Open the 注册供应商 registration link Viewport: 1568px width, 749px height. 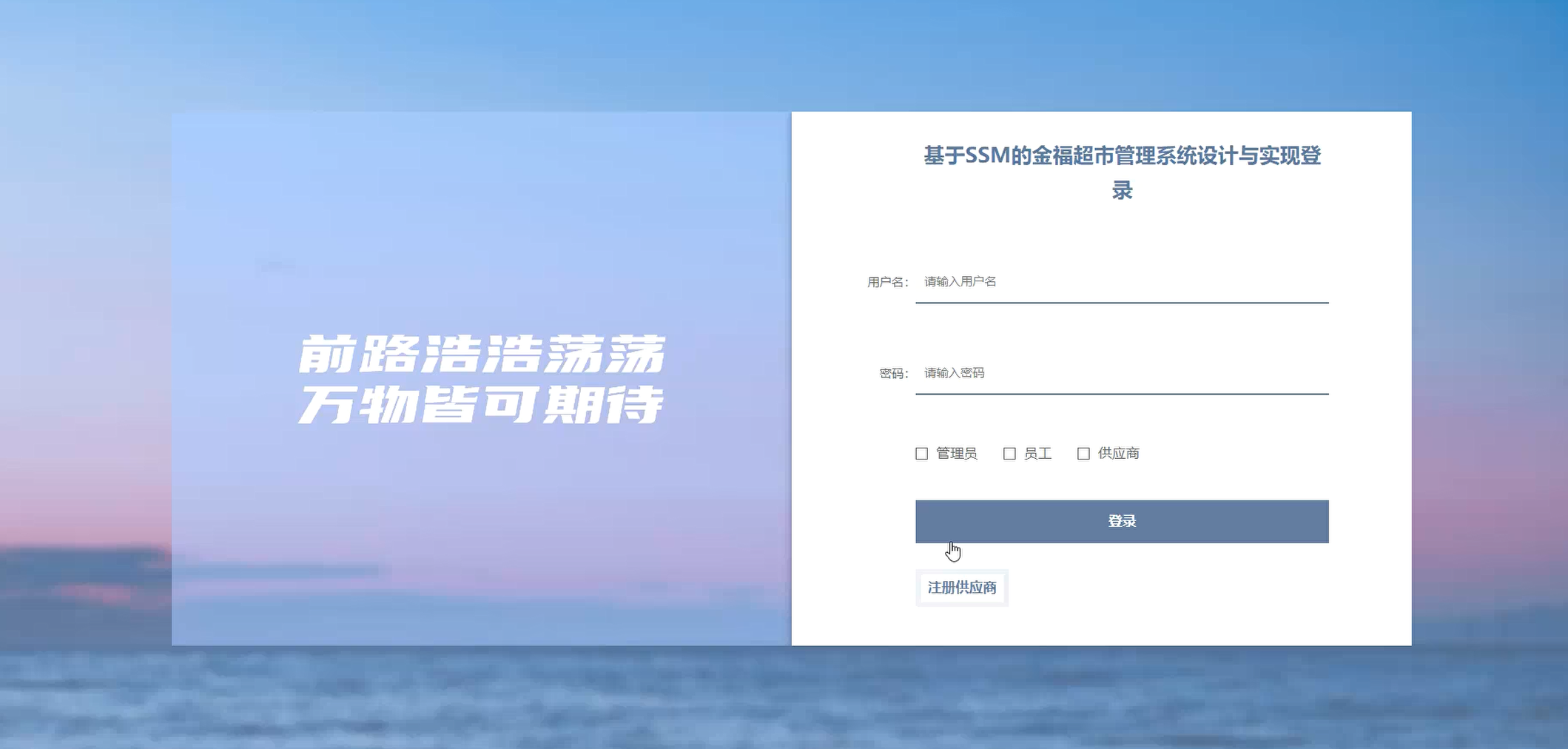click(x=962, y=588)
